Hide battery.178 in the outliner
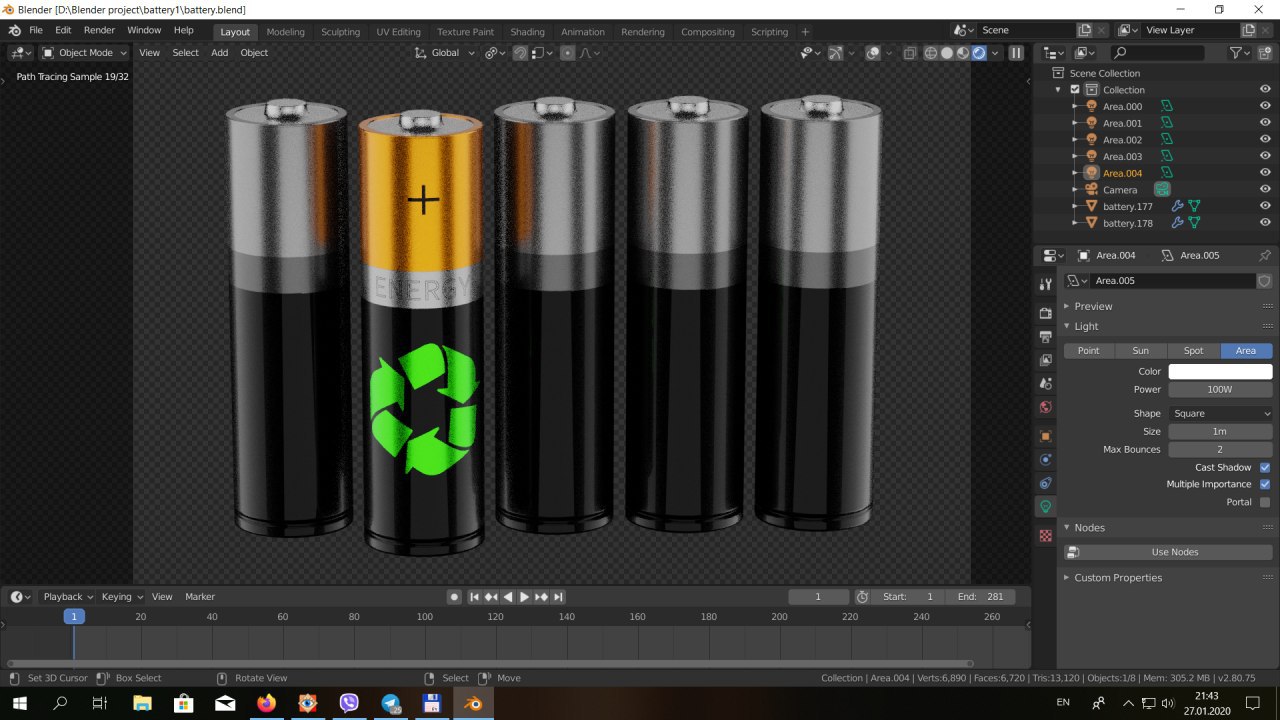The image size is (1280, 720). click(1265, 223)
